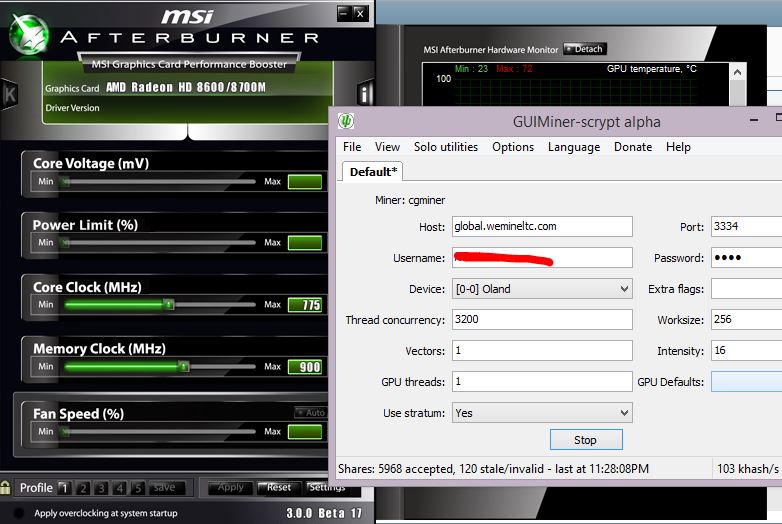Click the profile lock icon
Image resolution: width=782 pixels, height=524 pixels.
coord(5,487)
